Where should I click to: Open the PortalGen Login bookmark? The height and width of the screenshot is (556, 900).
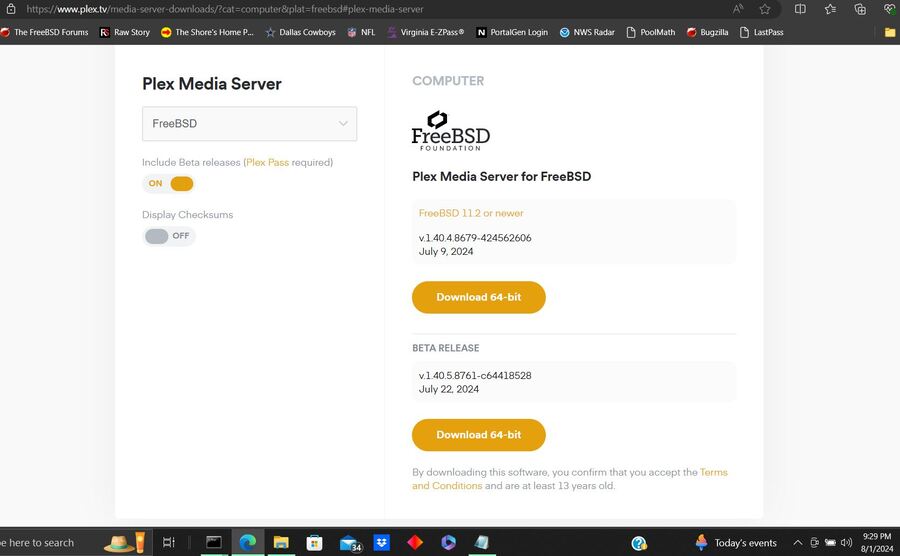(x=512, y=32)
